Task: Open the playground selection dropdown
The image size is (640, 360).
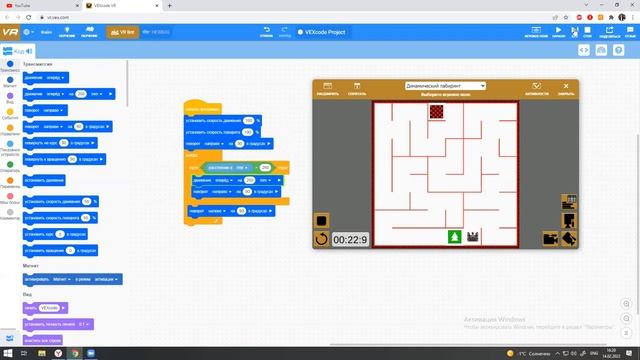Action: [445, 86]
